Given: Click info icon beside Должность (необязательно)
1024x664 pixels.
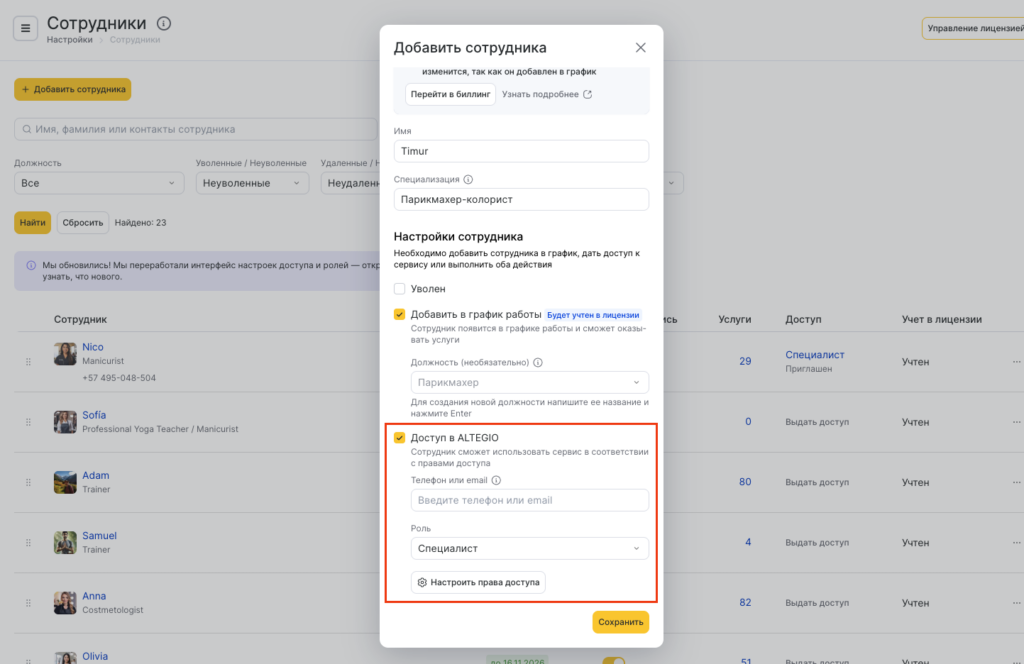Looking at the screenshot, I should pyautogui.click(x=538, y=363).
